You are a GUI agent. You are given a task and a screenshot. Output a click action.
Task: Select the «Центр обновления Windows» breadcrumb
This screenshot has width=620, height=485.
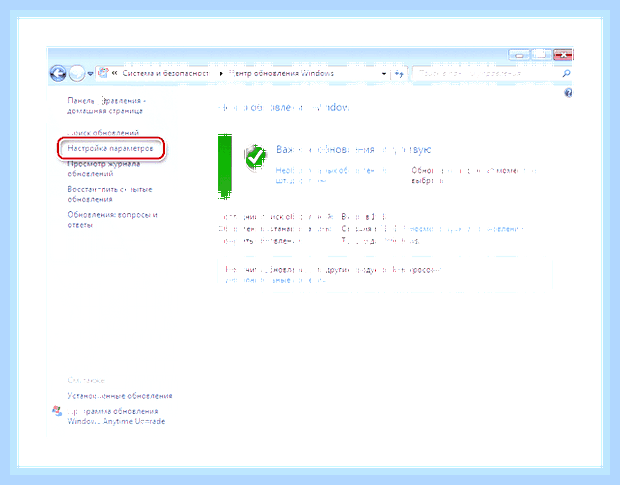[282, 74]
